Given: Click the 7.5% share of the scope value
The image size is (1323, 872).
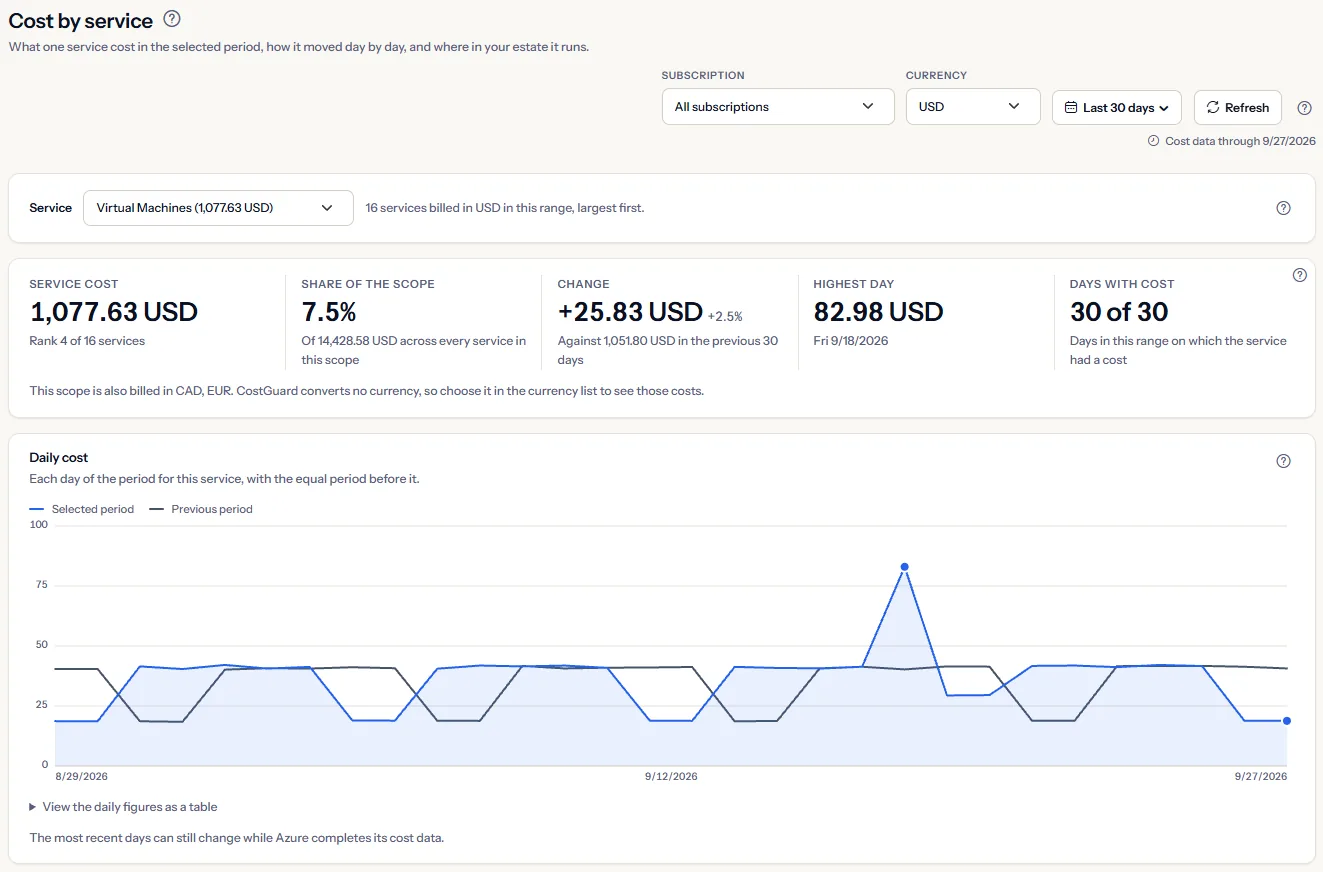Looking at the screenshot, I should coord(329,312).
